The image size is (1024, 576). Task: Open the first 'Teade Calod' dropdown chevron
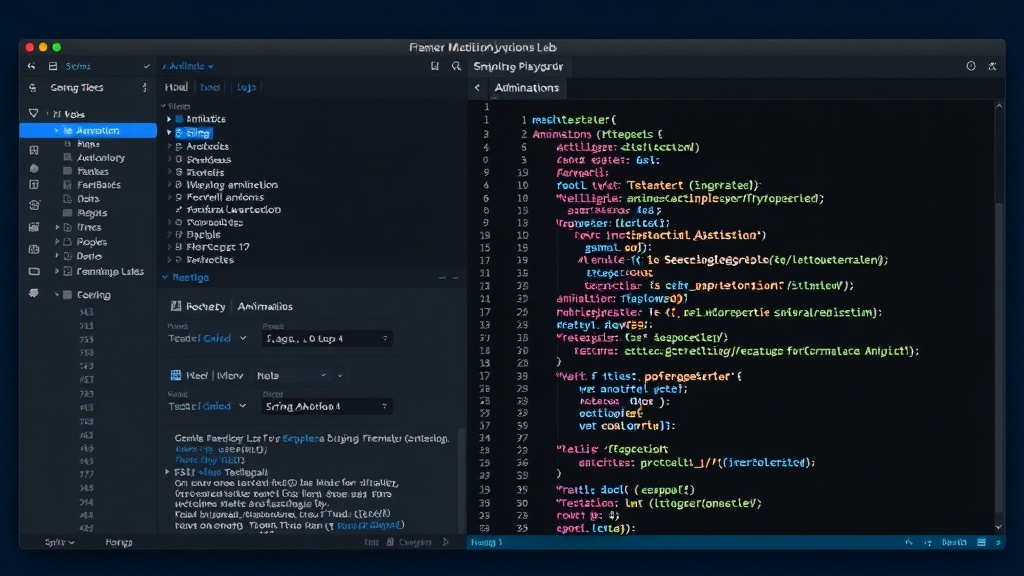click(243, 338)
